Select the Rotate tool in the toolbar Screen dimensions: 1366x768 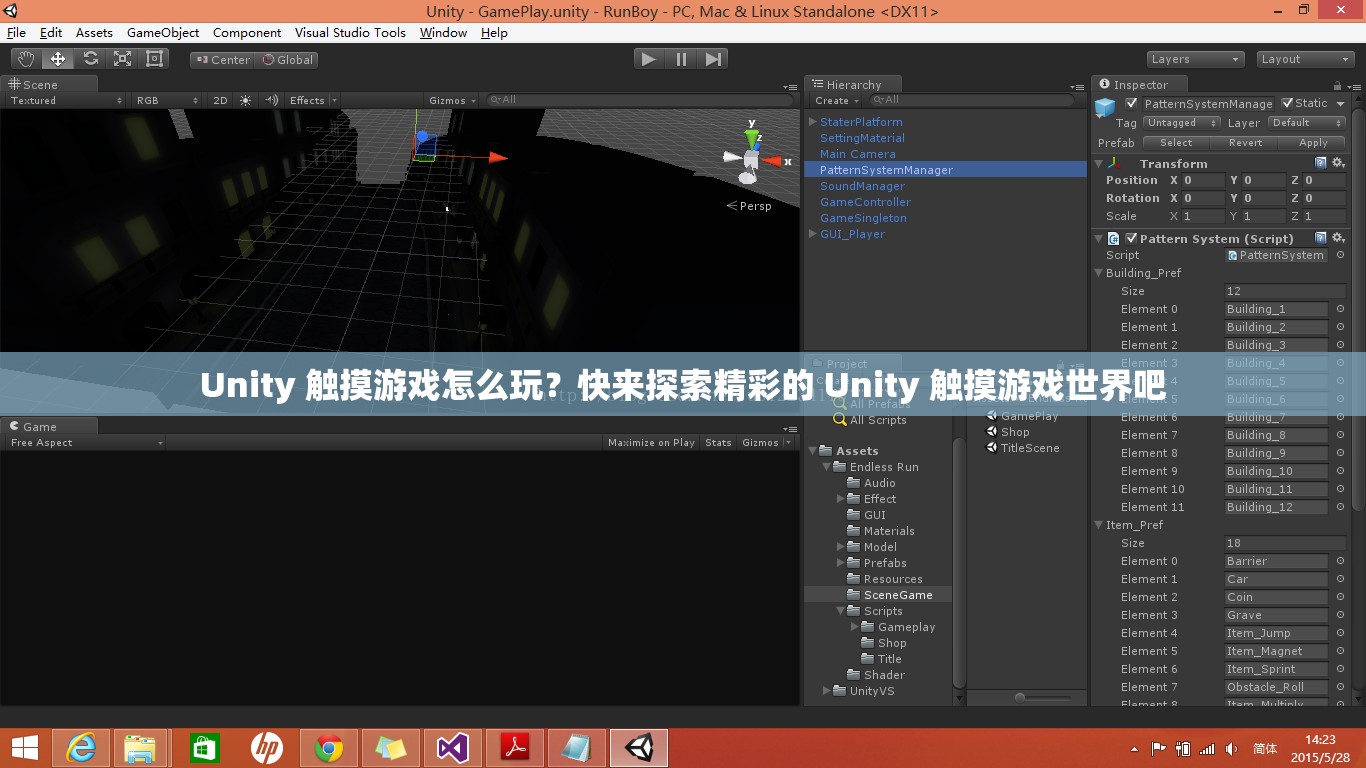pyautogui.click(x=90, y=59)
